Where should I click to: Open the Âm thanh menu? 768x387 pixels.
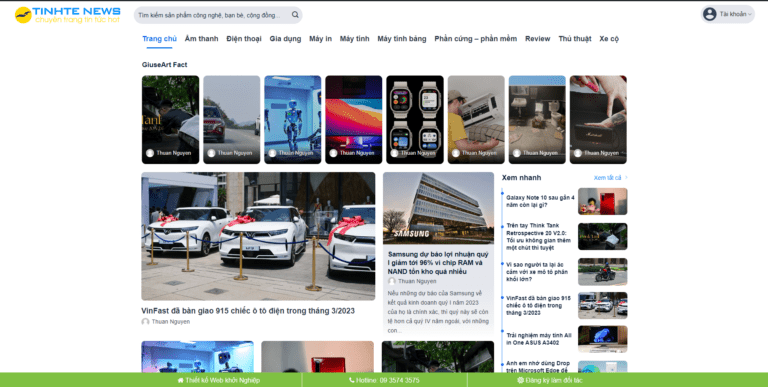[x=201, y=39]
